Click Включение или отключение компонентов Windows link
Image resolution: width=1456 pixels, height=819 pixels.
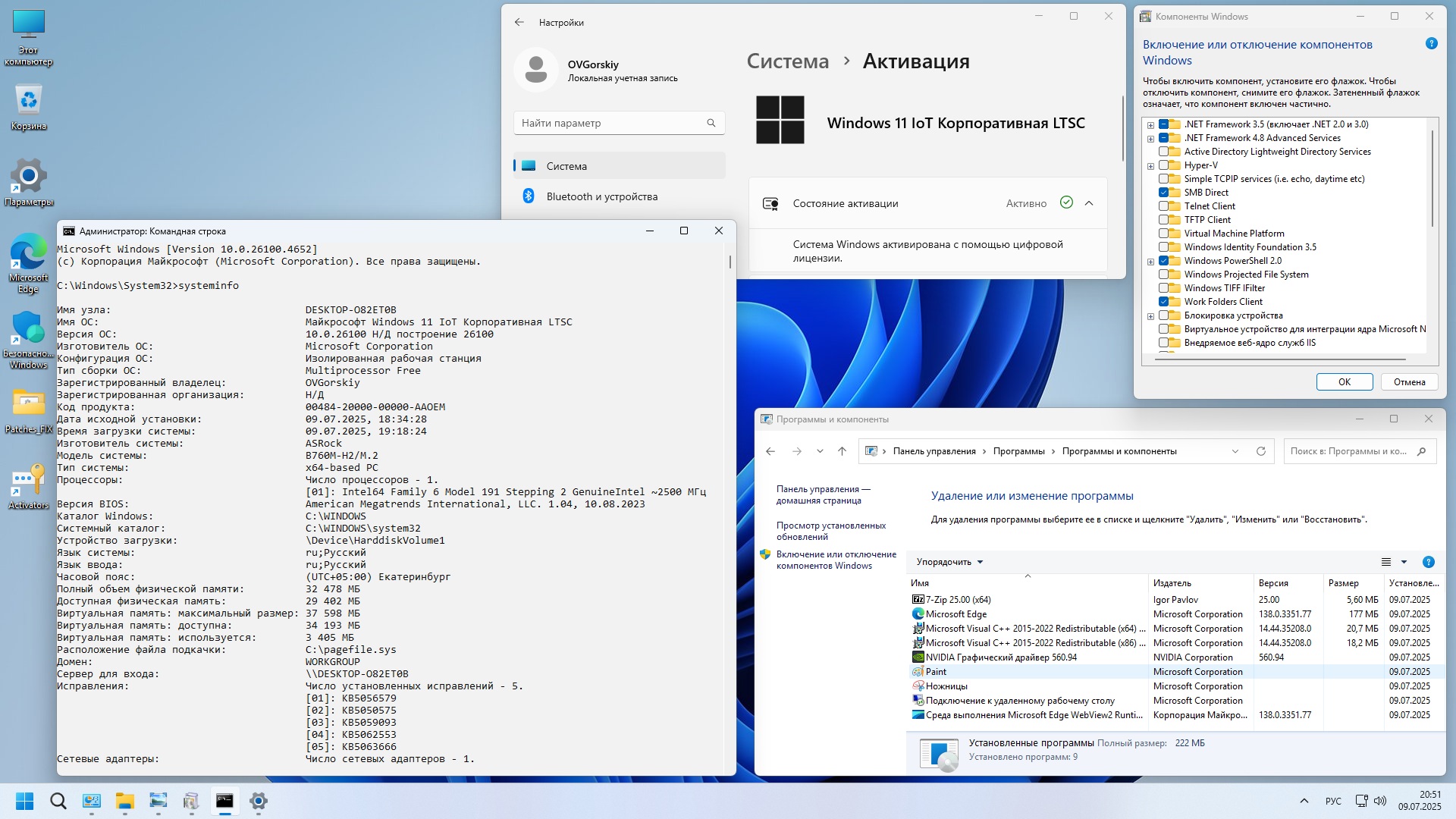(x=836, y=560)
